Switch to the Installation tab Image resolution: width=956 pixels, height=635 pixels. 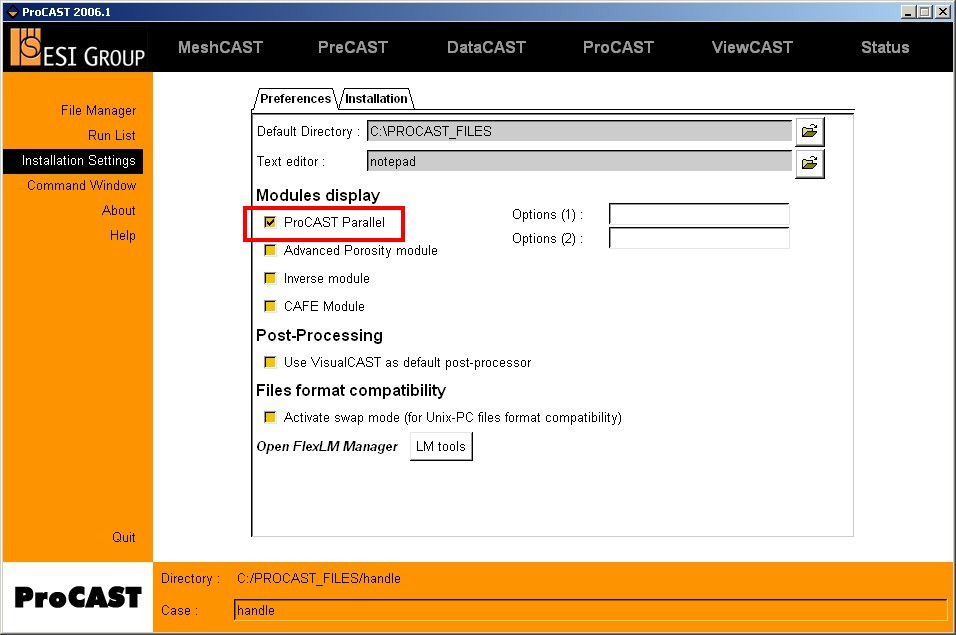(376, 99)
